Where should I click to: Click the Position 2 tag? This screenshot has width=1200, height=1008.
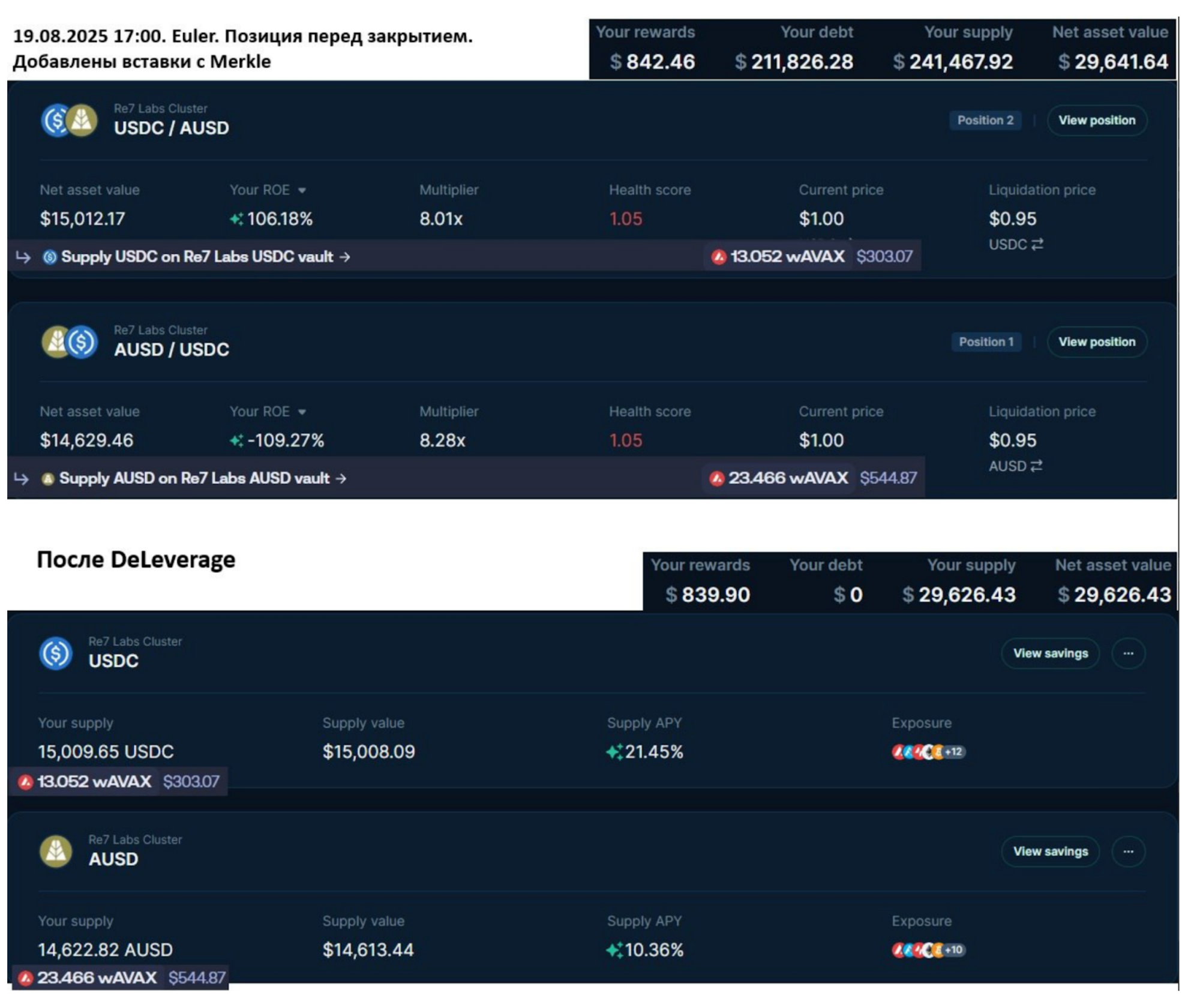tap(985, 120)
